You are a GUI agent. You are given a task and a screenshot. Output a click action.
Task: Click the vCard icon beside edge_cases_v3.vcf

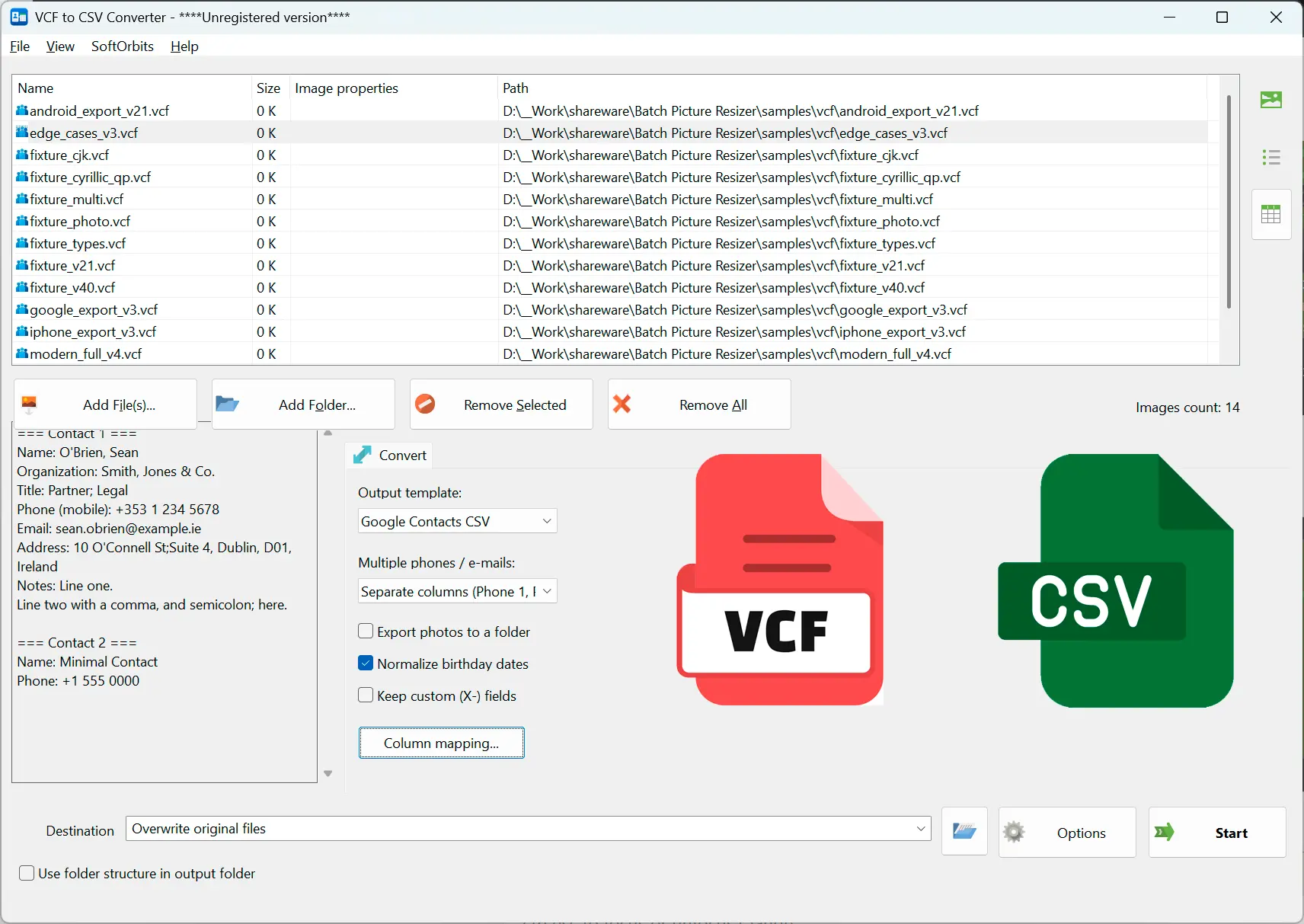point(22,133)
